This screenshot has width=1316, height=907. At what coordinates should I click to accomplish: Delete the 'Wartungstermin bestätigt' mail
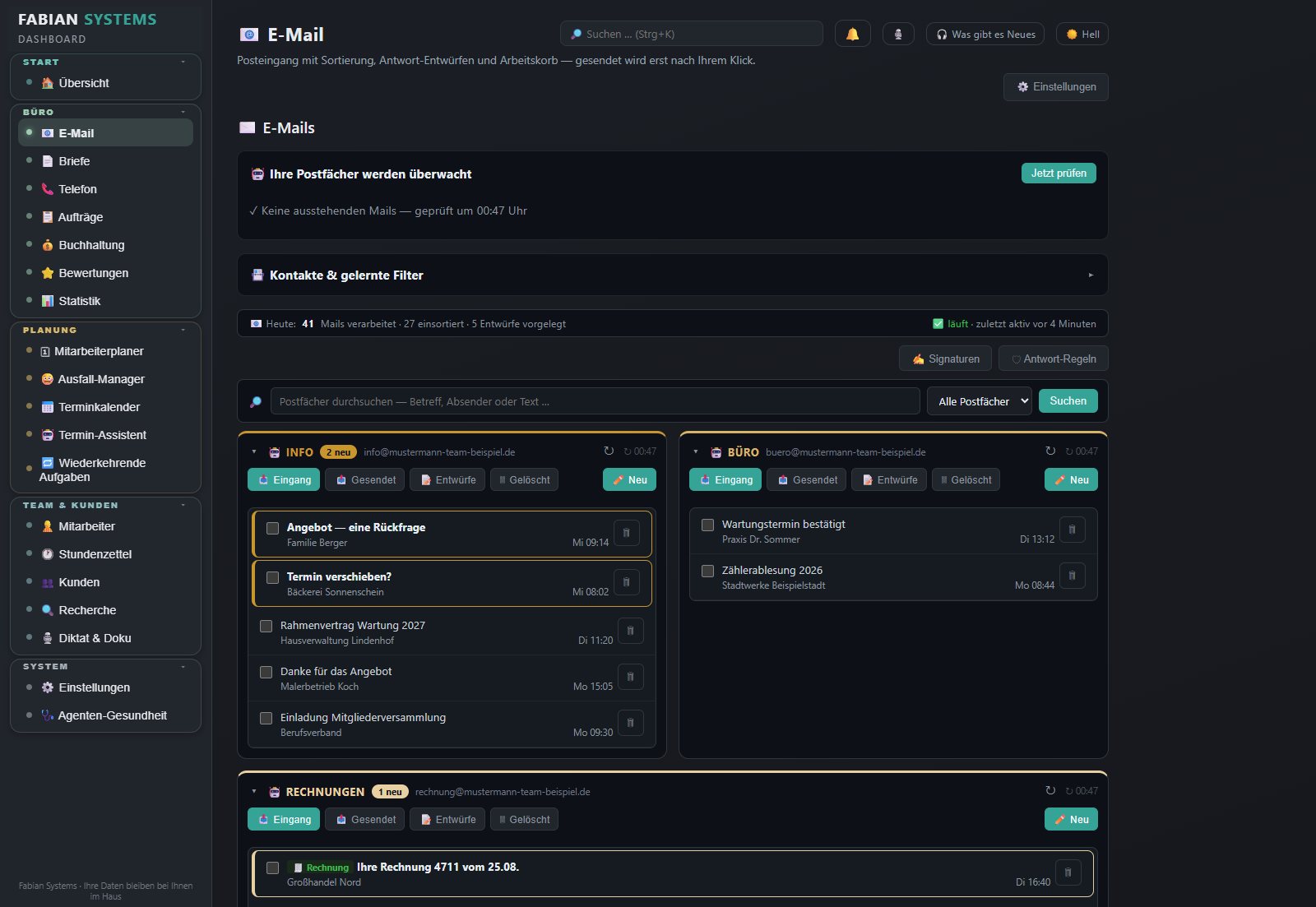(x=1072, y=530)
